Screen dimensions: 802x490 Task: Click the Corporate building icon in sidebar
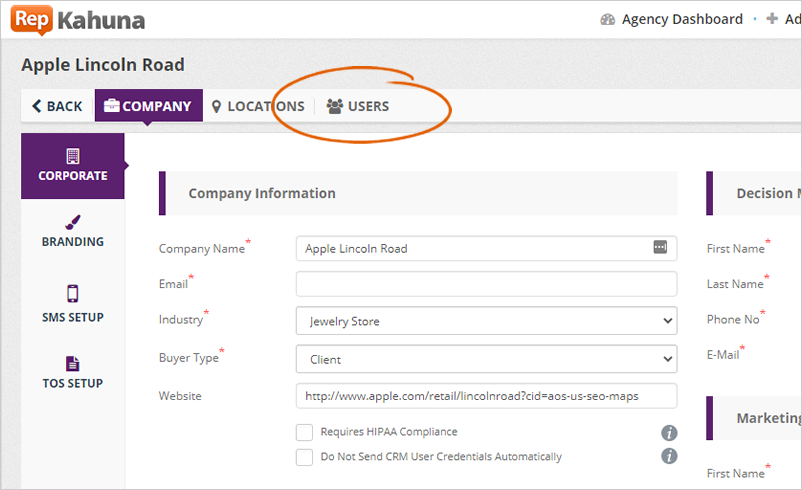point(73,157)
